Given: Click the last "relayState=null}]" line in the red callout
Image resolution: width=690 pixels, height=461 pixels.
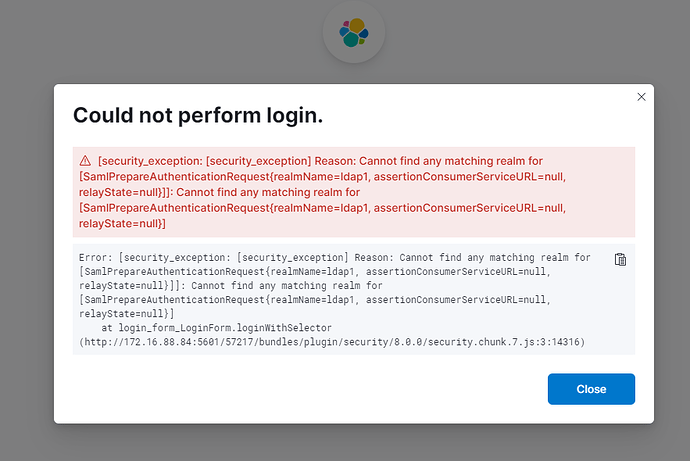Looking at the screenshot, I should (122, 223).
